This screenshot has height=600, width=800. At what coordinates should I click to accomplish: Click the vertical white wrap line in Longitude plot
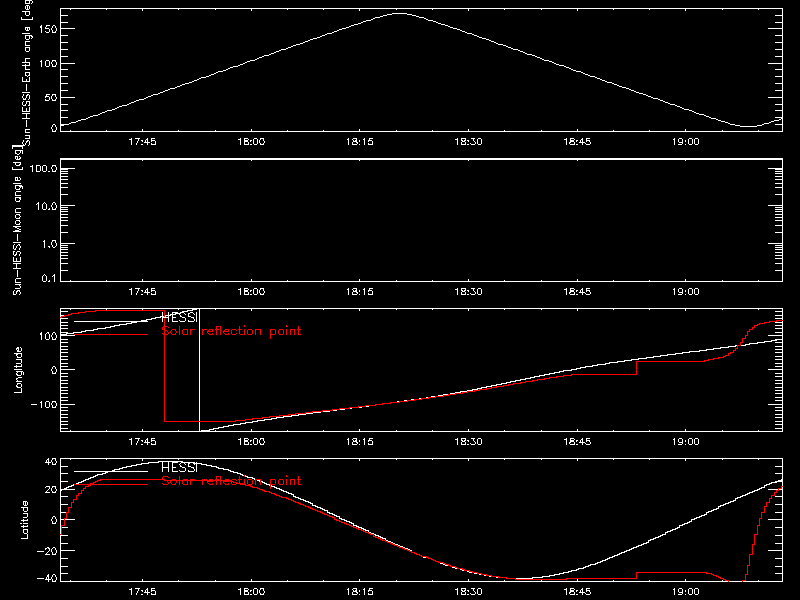tap(199, 370)
